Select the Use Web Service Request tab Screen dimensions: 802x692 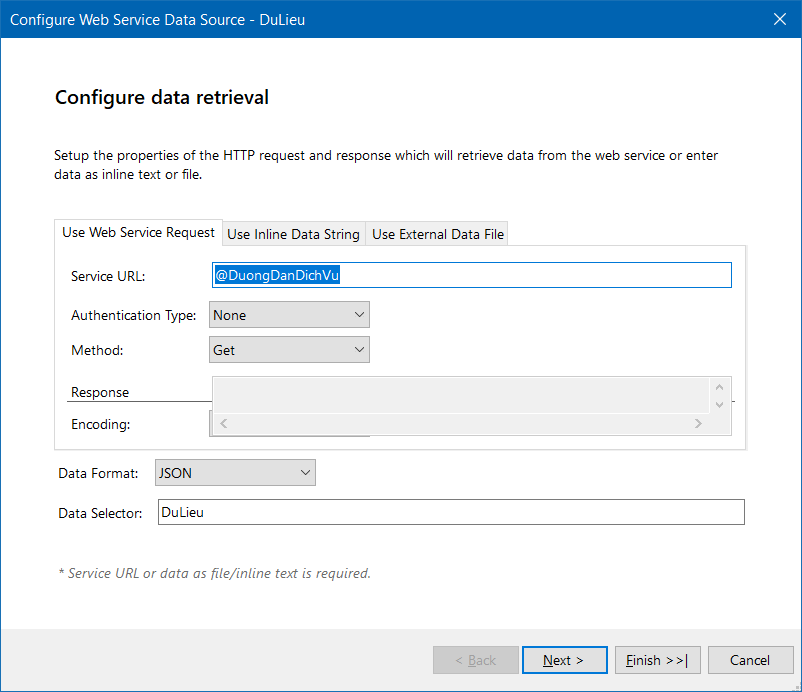click(x=138, y=232)
